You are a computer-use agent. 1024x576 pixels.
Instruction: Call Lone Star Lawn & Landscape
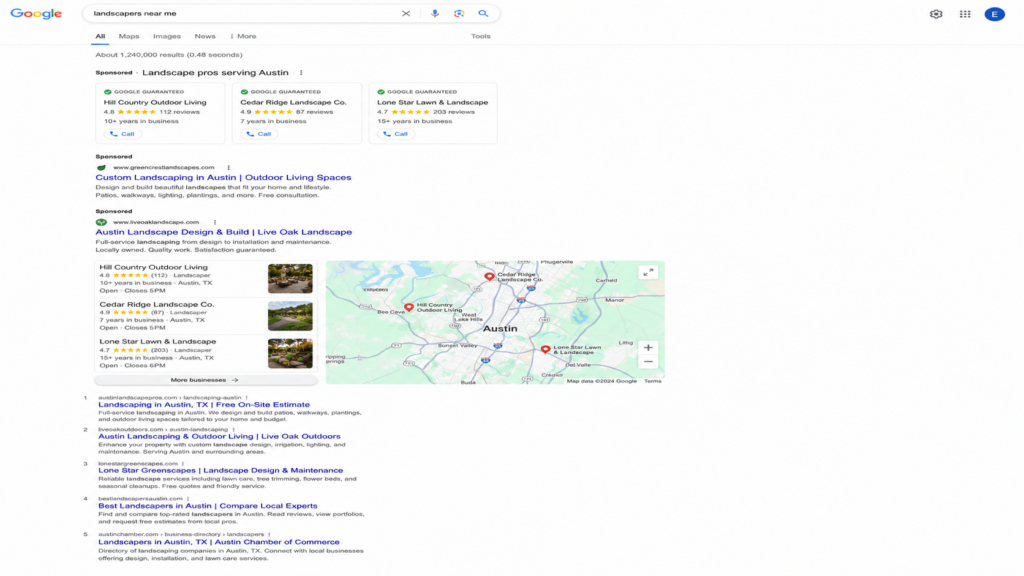[x=395, y=134]
